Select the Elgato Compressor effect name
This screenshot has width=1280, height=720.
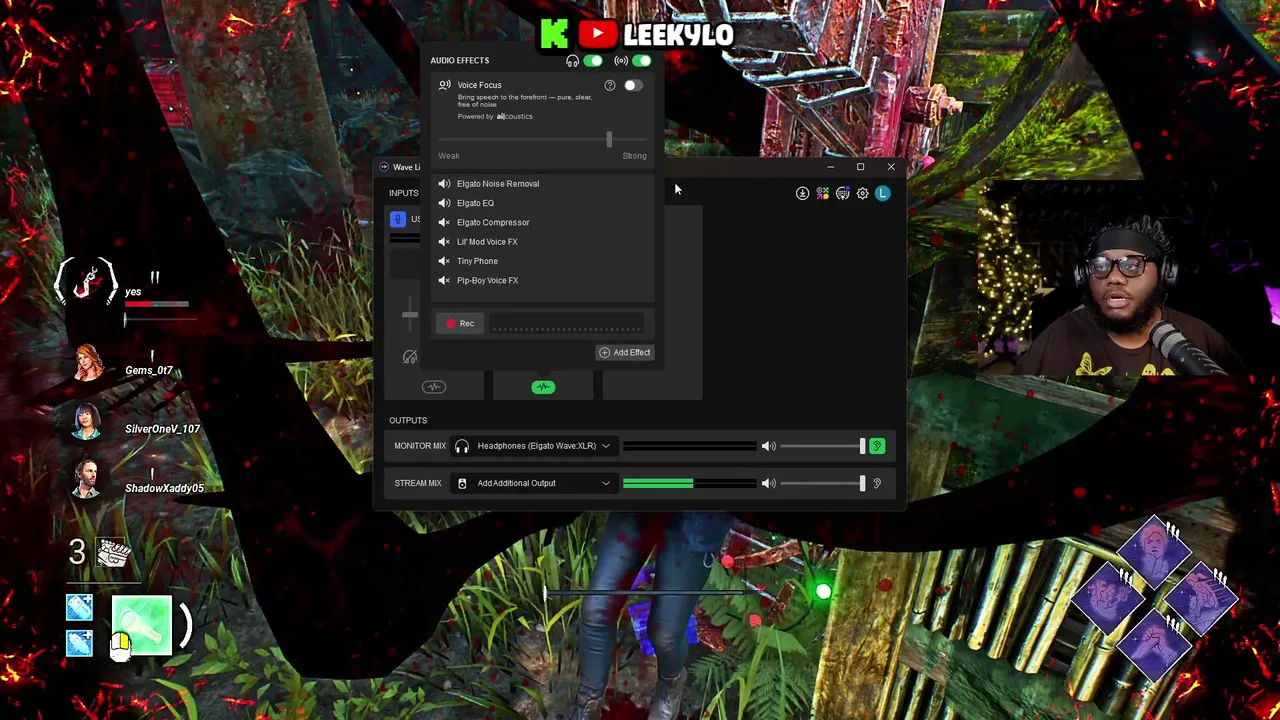(493, 222)
